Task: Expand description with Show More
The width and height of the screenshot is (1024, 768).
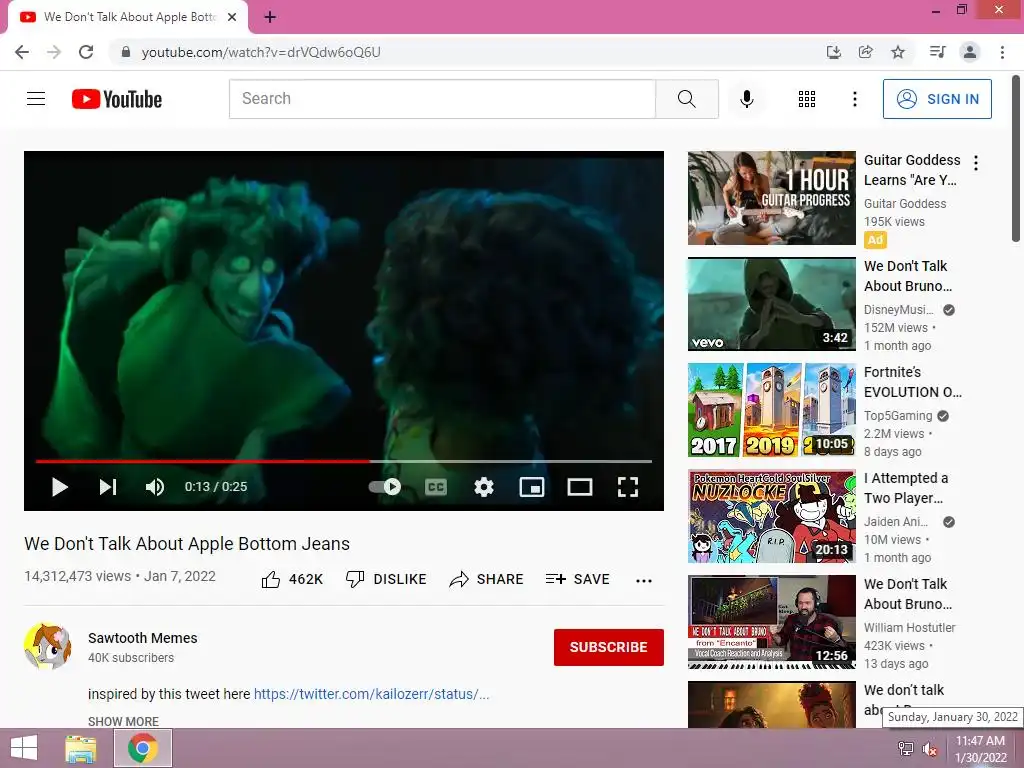Action: click(x=123, y=721)
